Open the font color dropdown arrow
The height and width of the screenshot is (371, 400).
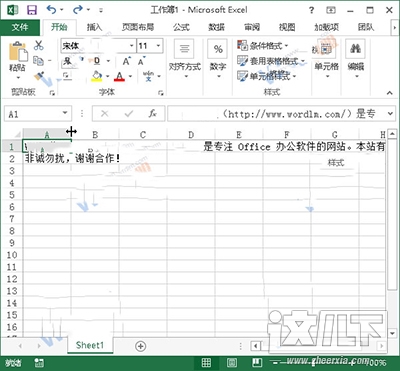click(130, 77)
